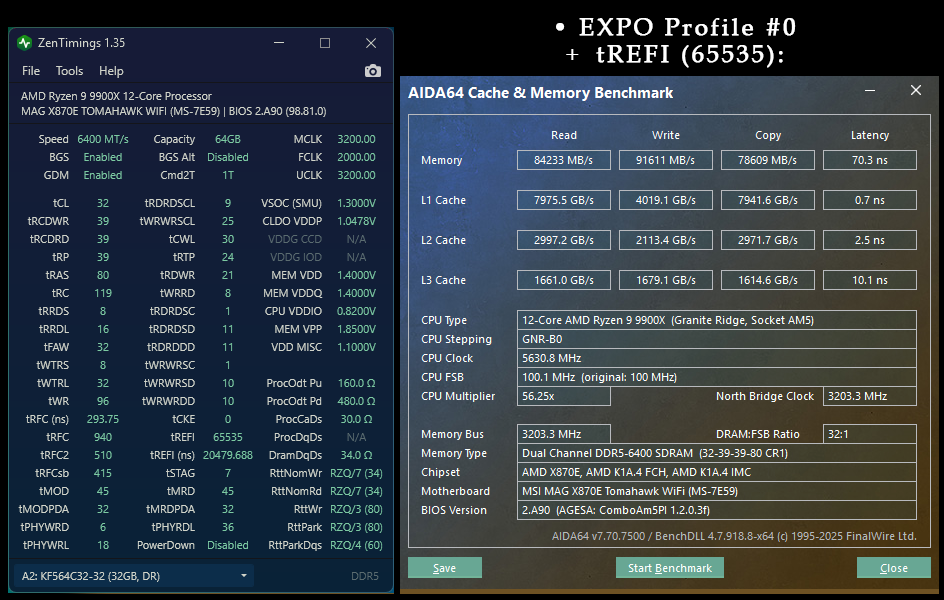Click the tRFC (ns) value 293.75
944x600 pixels.
103,419
